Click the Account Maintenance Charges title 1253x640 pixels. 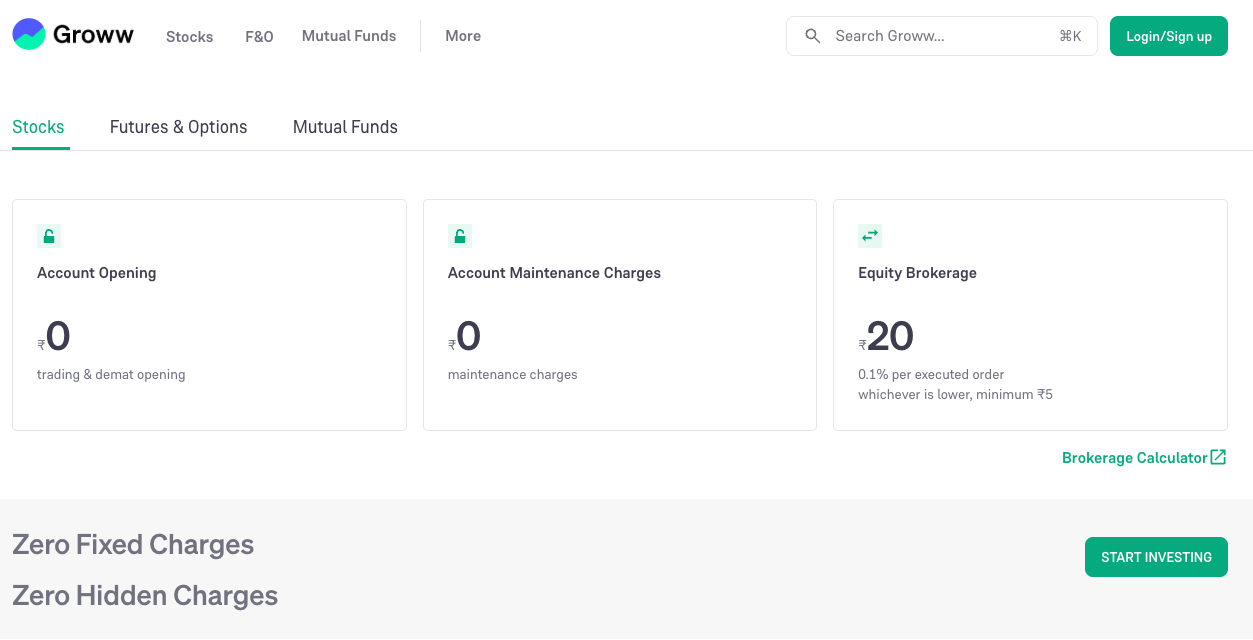[x=554, y=273]
